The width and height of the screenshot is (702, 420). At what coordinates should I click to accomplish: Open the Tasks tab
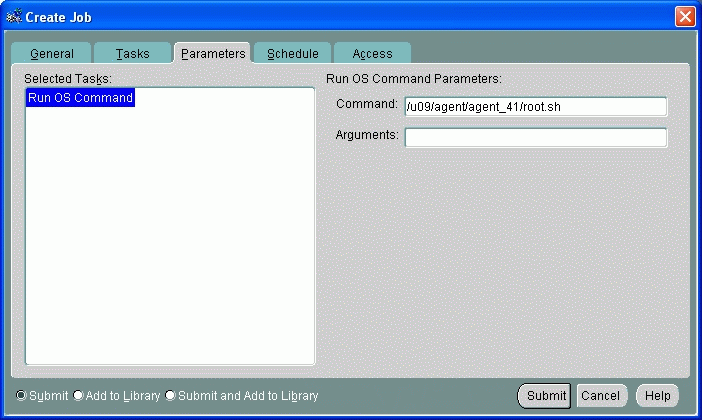[x=132, y=54]
